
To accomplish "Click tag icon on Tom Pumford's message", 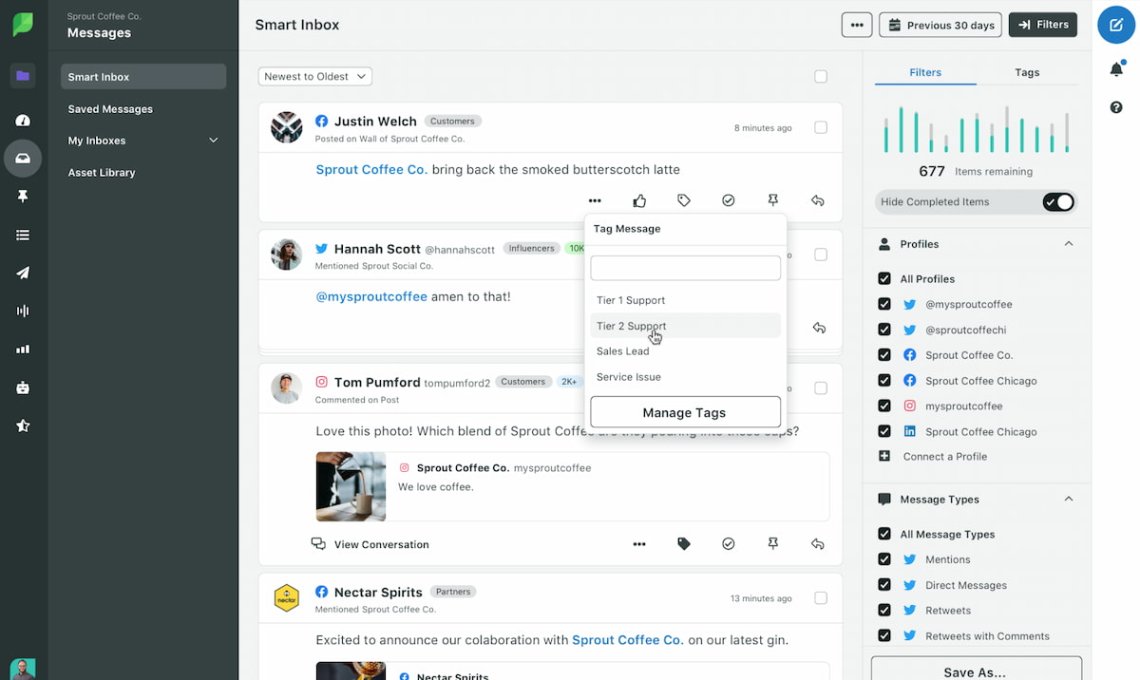I will point(684,544).
